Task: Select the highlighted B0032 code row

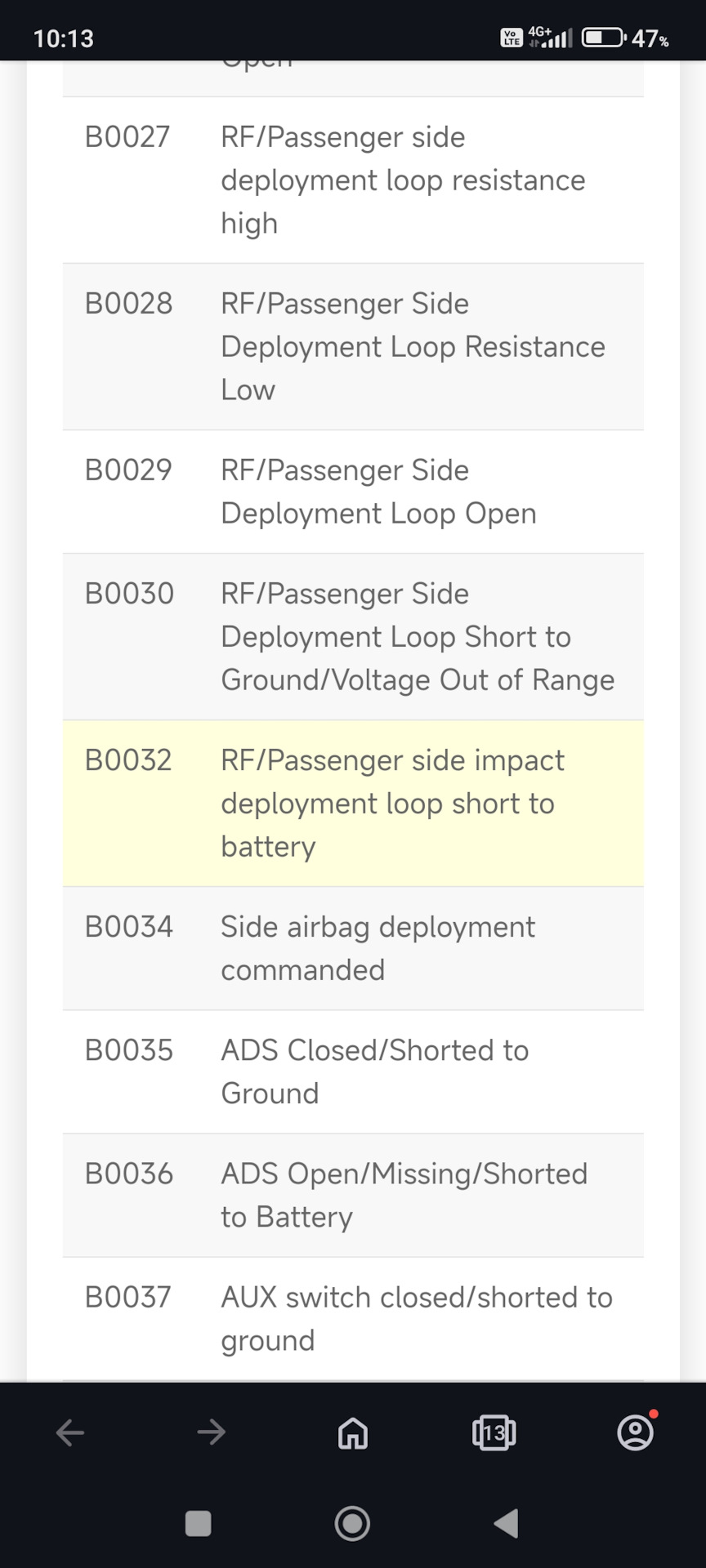Action: [x=353, y=803]
